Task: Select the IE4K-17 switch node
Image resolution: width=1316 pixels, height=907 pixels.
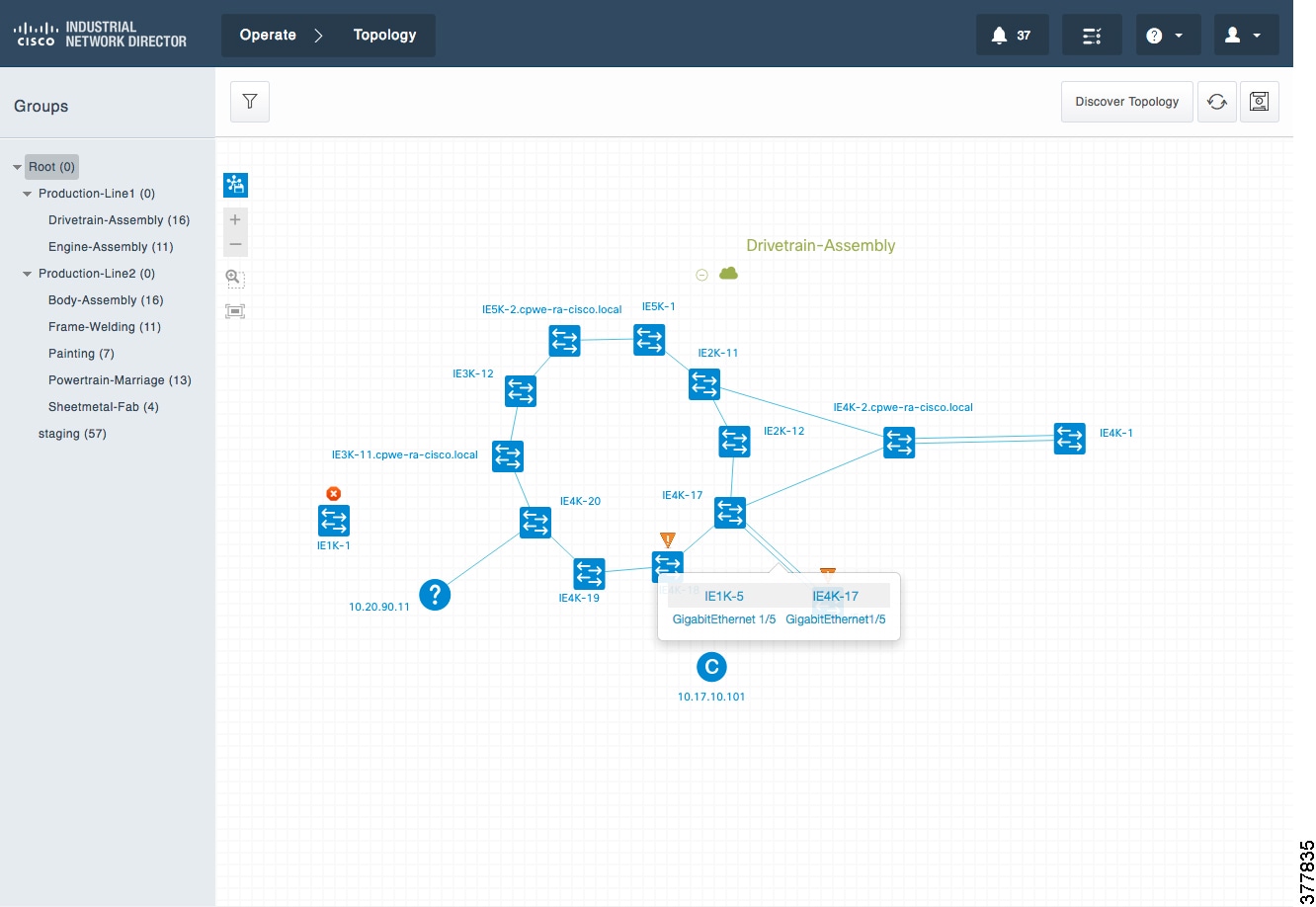Action: (x=730, y=513)
